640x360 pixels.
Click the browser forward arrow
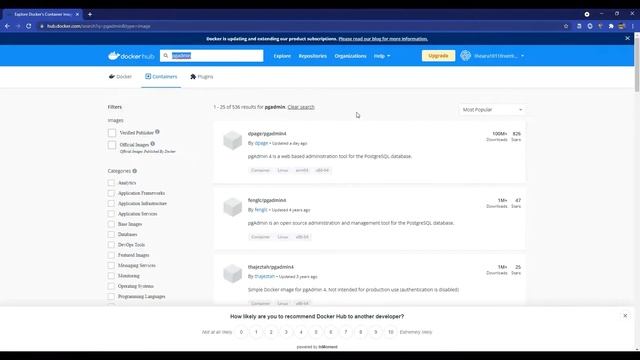18,26
